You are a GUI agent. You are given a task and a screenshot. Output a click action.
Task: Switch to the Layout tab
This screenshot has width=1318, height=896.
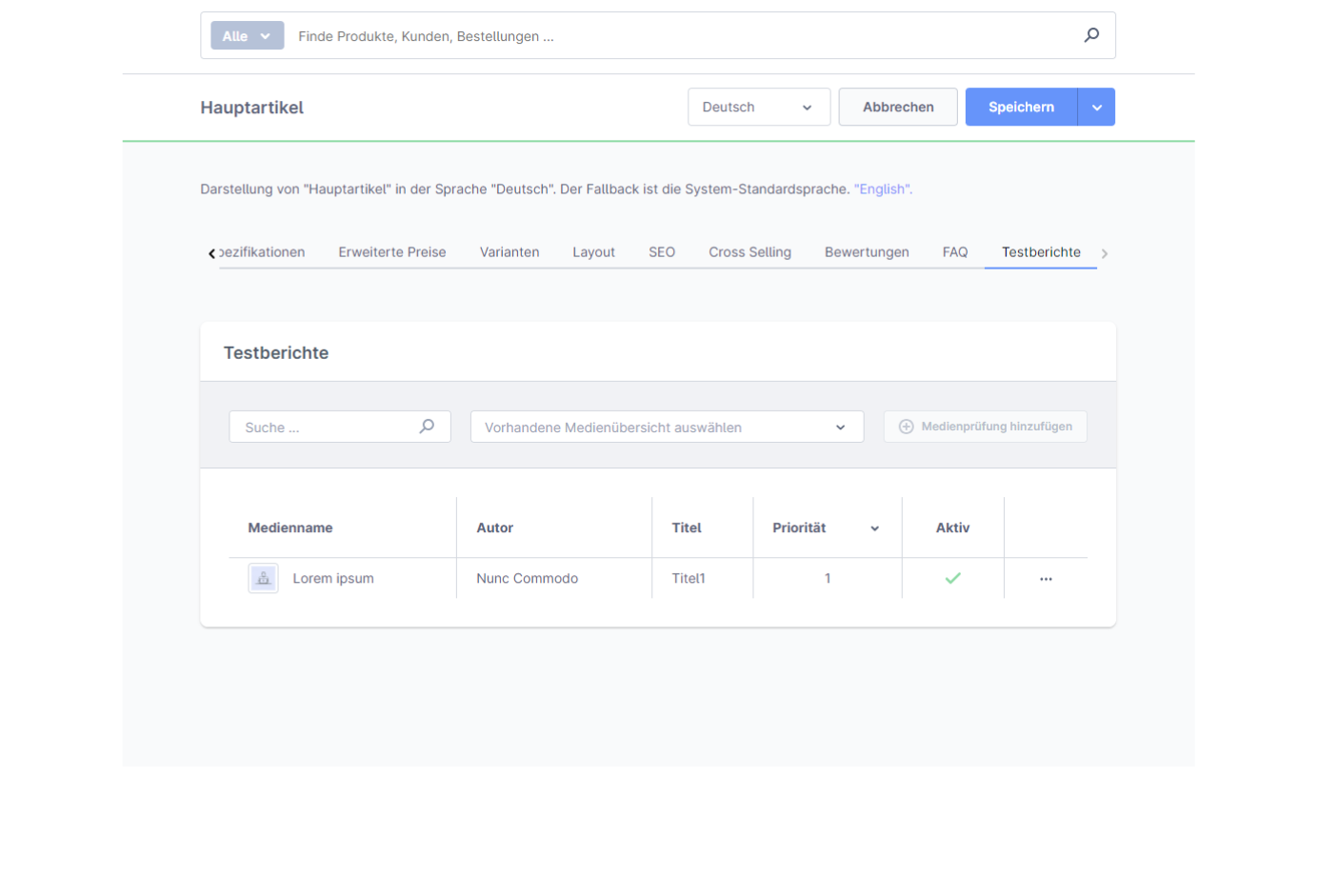point(593,252)
